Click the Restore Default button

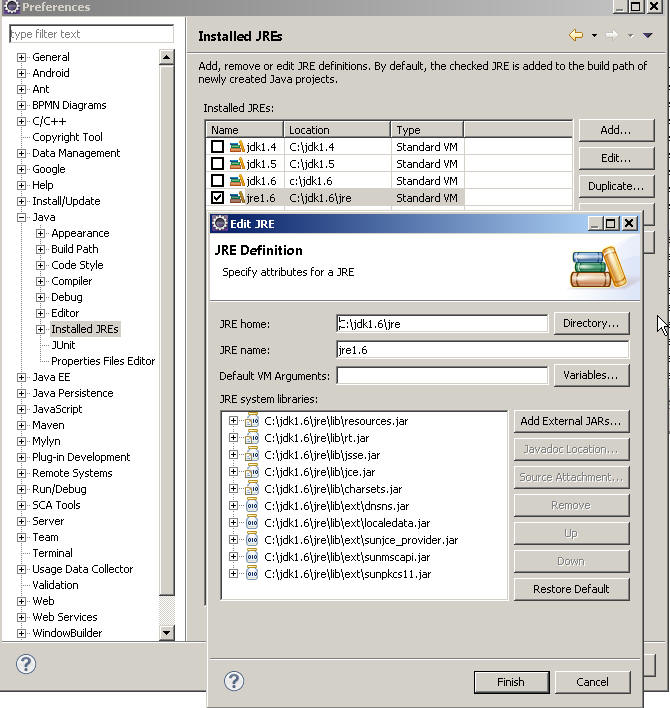571,589
